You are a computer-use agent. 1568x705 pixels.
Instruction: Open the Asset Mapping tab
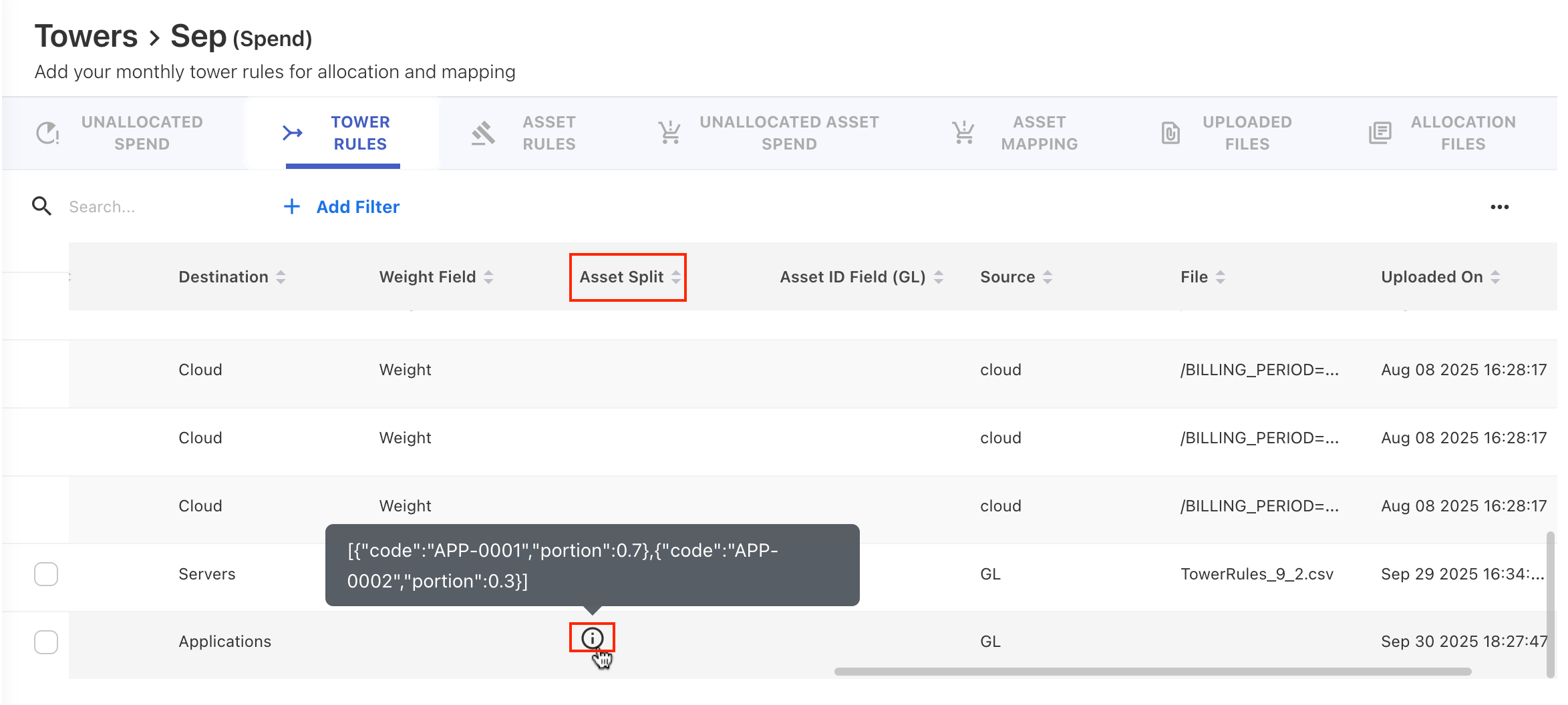click(1038, 133)
